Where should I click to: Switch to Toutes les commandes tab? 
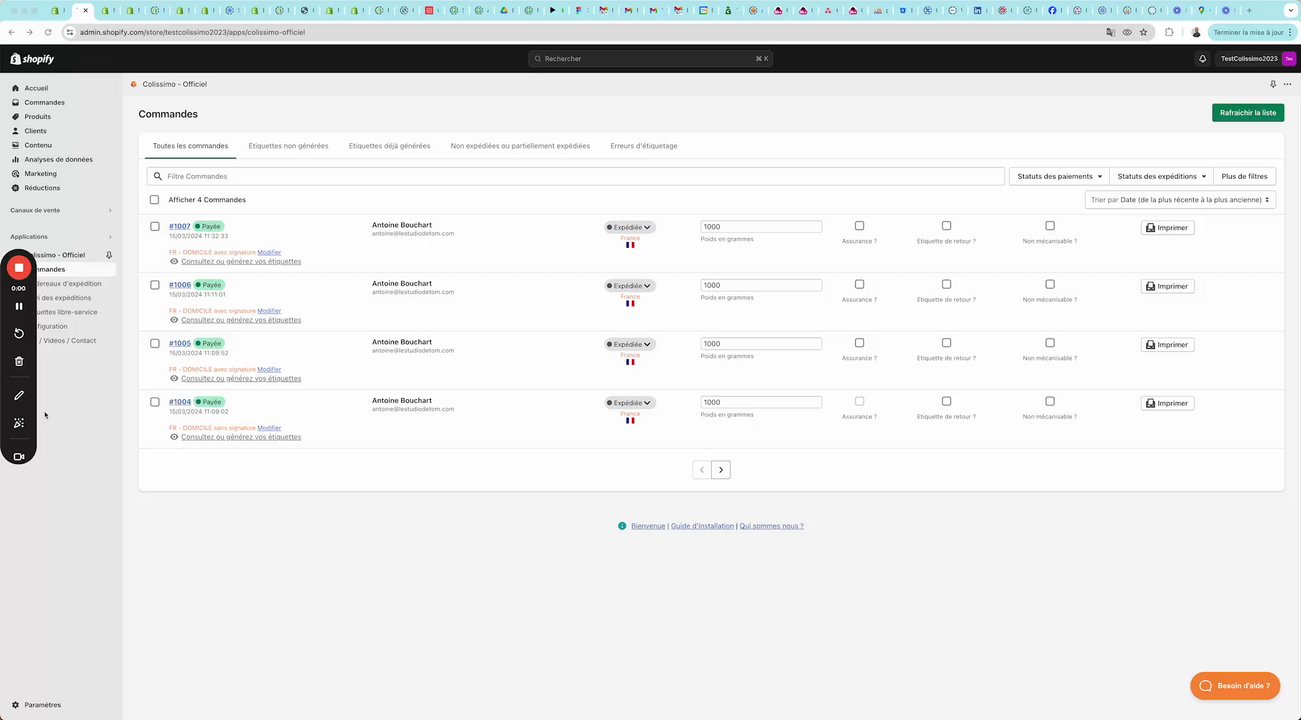190,146
